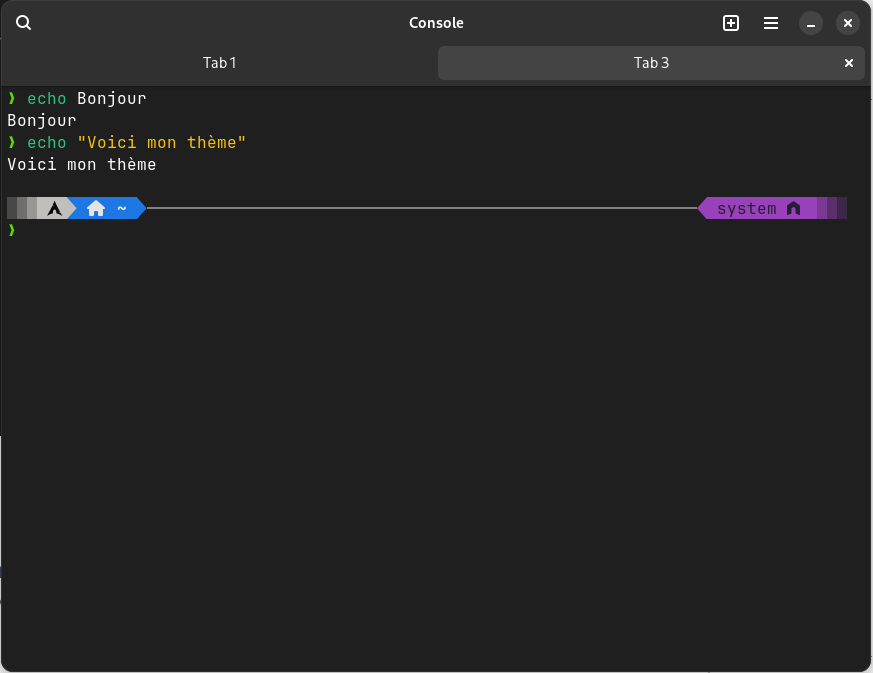Click the 'echo Bonjour' command line
This screenshot has height=673, width=873.
tap(86, 99)
